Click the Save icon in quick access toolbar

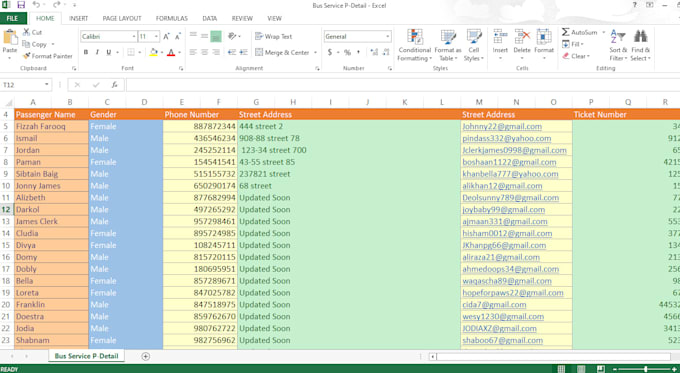click(x=21, y=5)
